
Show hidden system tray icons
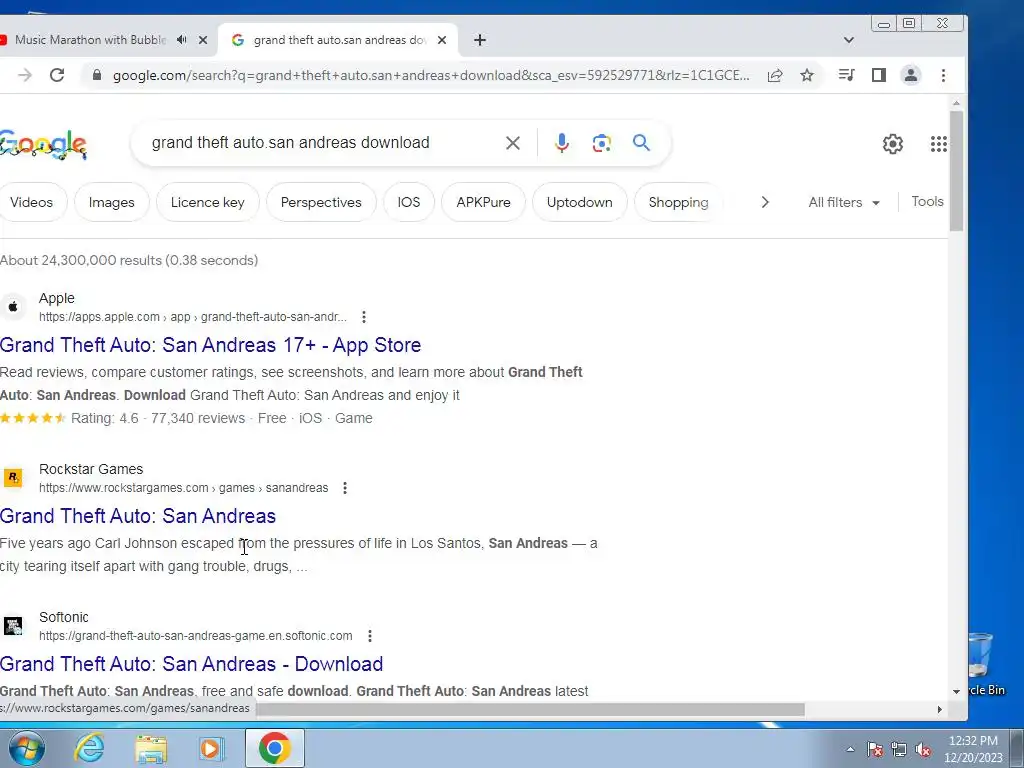tap(850, 750)
